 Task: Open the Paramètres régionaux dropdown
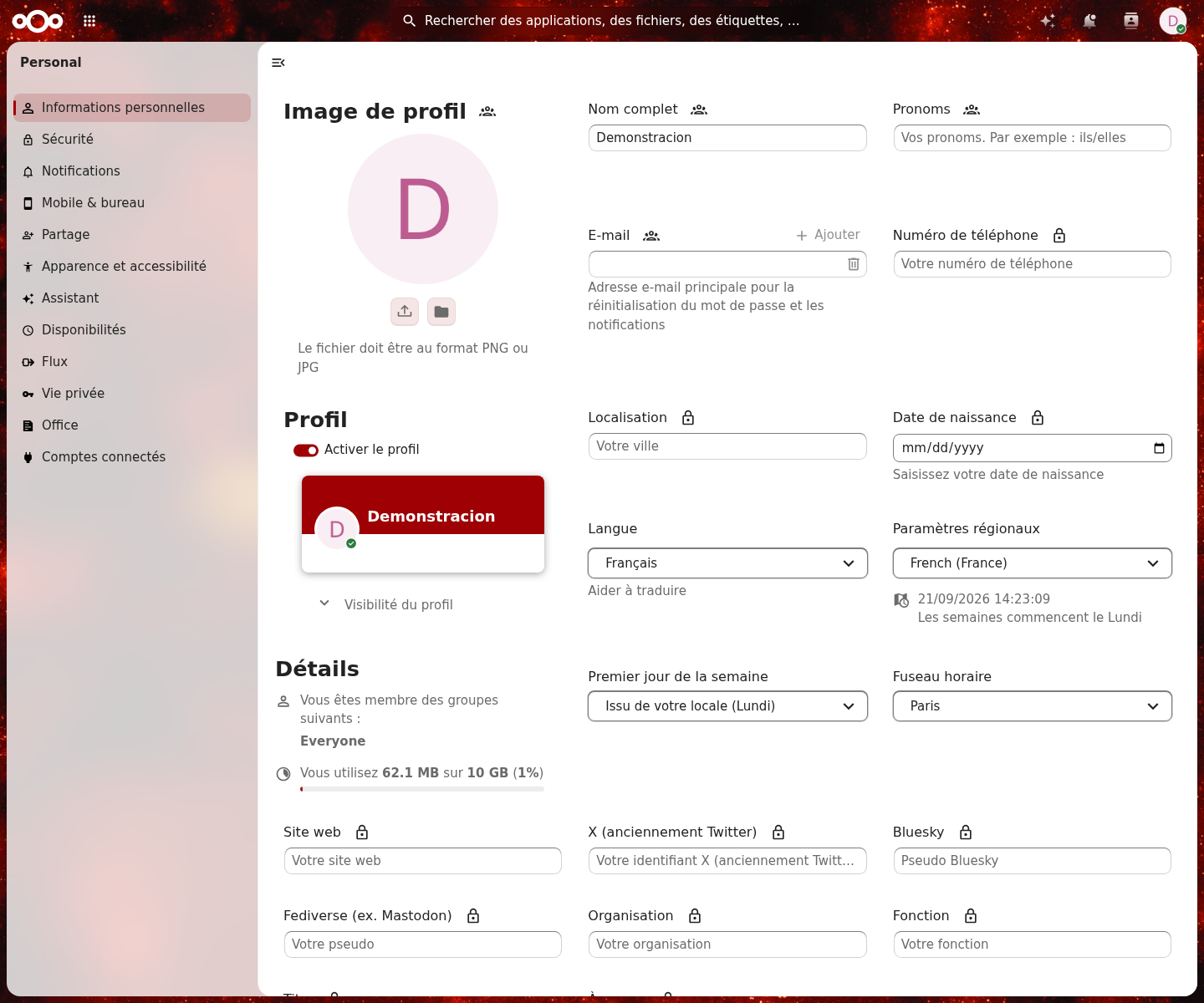tap(1032, 563)
